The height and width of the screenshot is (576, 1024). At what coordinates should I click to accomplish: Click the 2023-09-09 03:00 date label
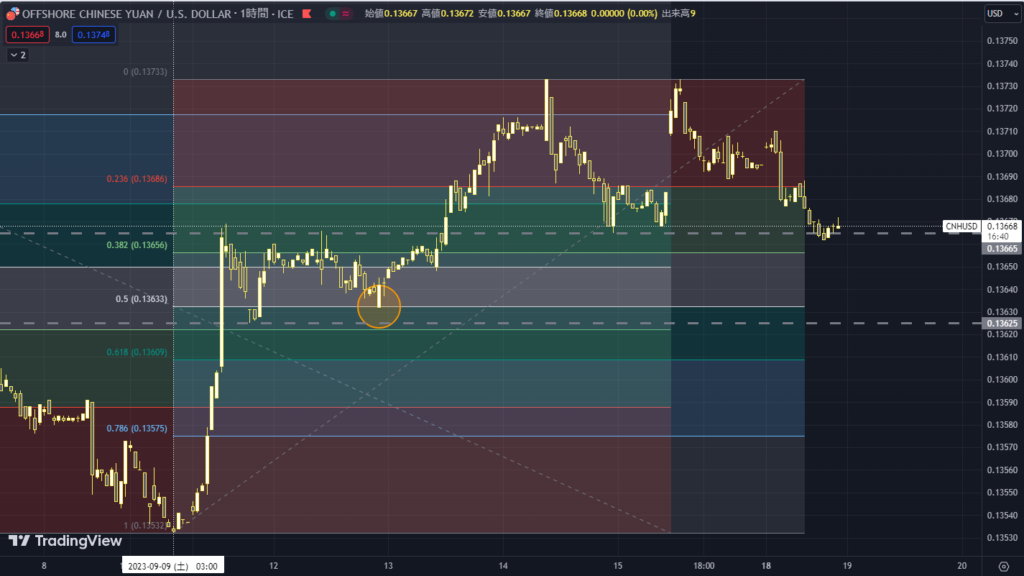coord(174,566)
